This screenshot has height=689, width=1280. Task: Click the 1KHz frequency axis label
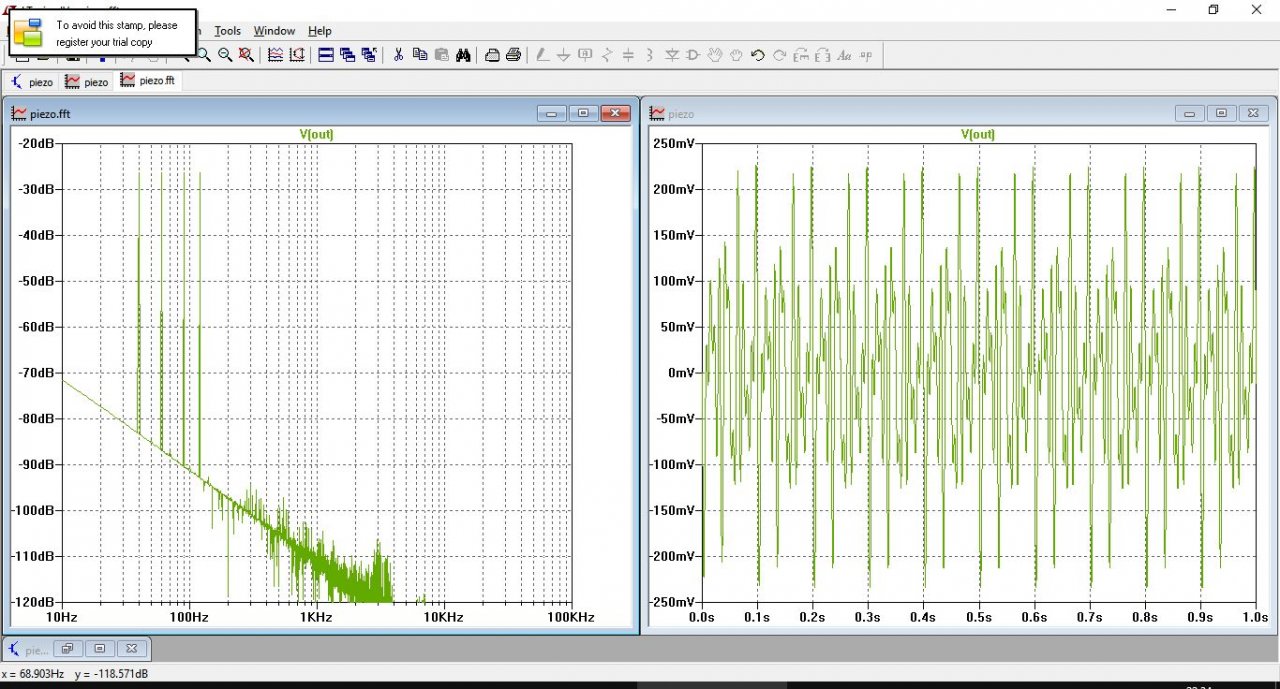tap(315, 617)
